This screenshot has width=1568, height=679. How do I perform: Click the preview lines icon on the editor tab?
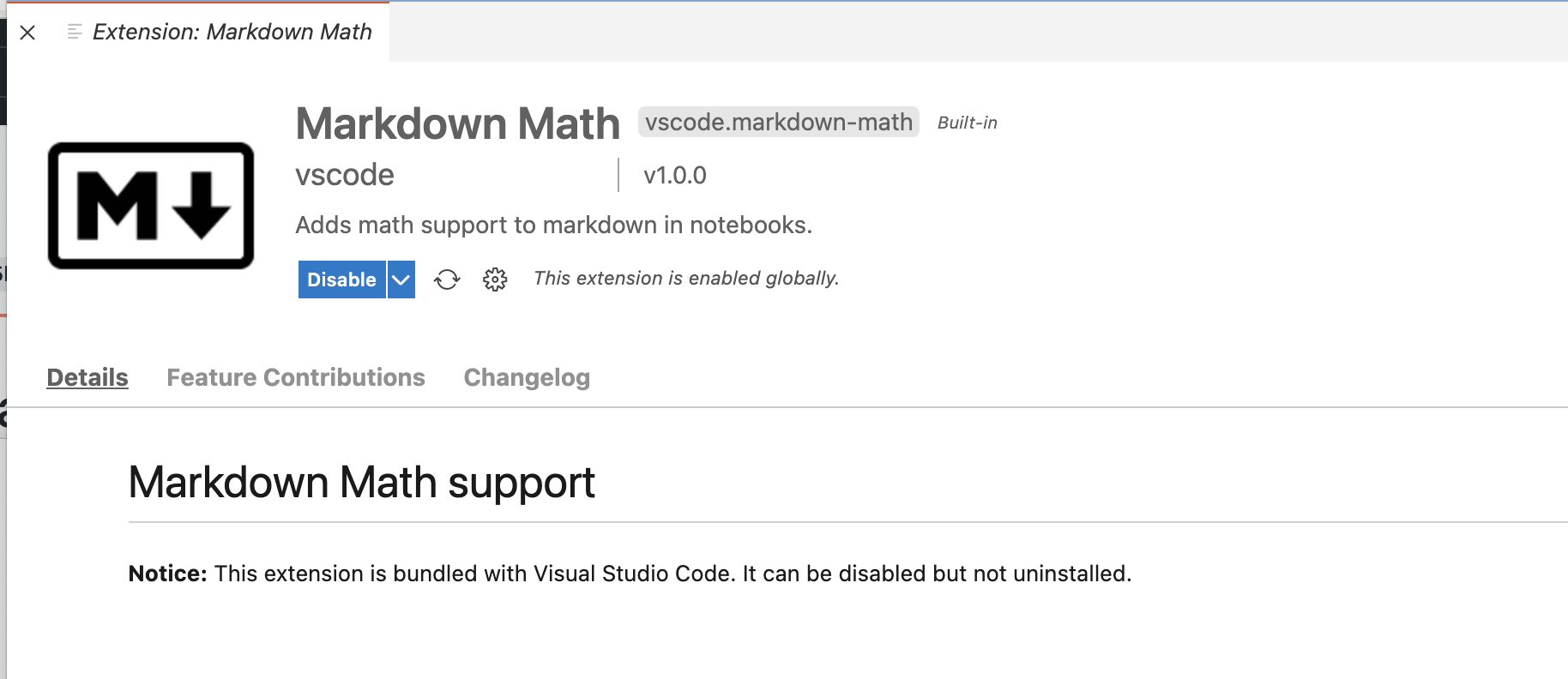pyautogui.click(x=73, y=32)
